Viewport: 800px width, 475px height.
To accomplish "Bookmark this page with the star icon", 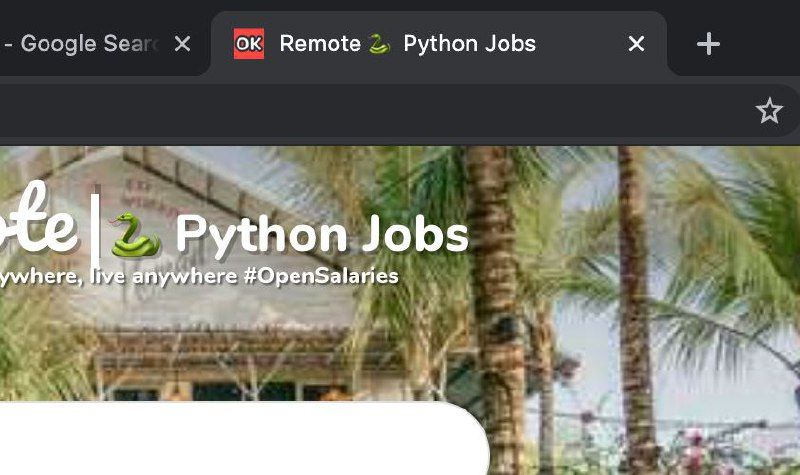I will [769, 111].
